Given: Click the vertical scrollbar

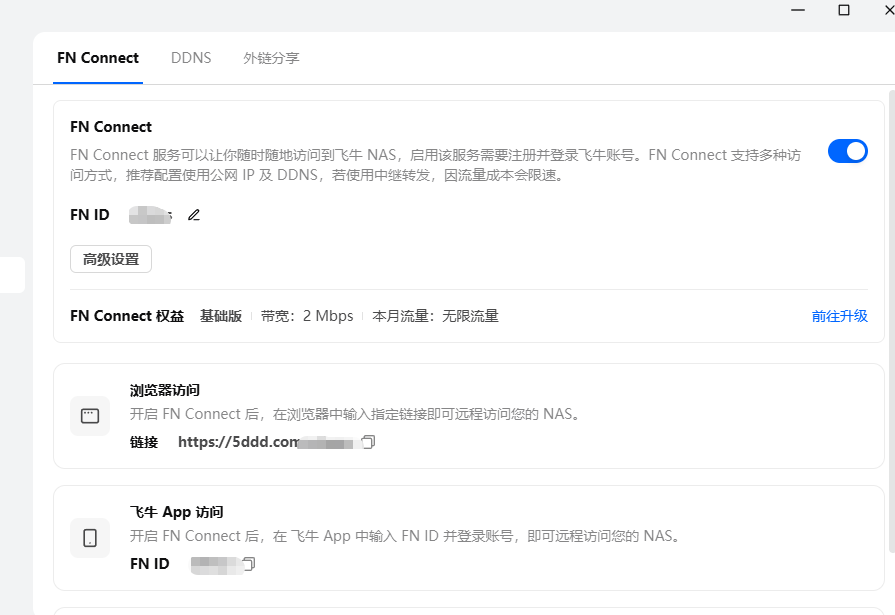Looking at the screenshot, I should tap(892, 321).
